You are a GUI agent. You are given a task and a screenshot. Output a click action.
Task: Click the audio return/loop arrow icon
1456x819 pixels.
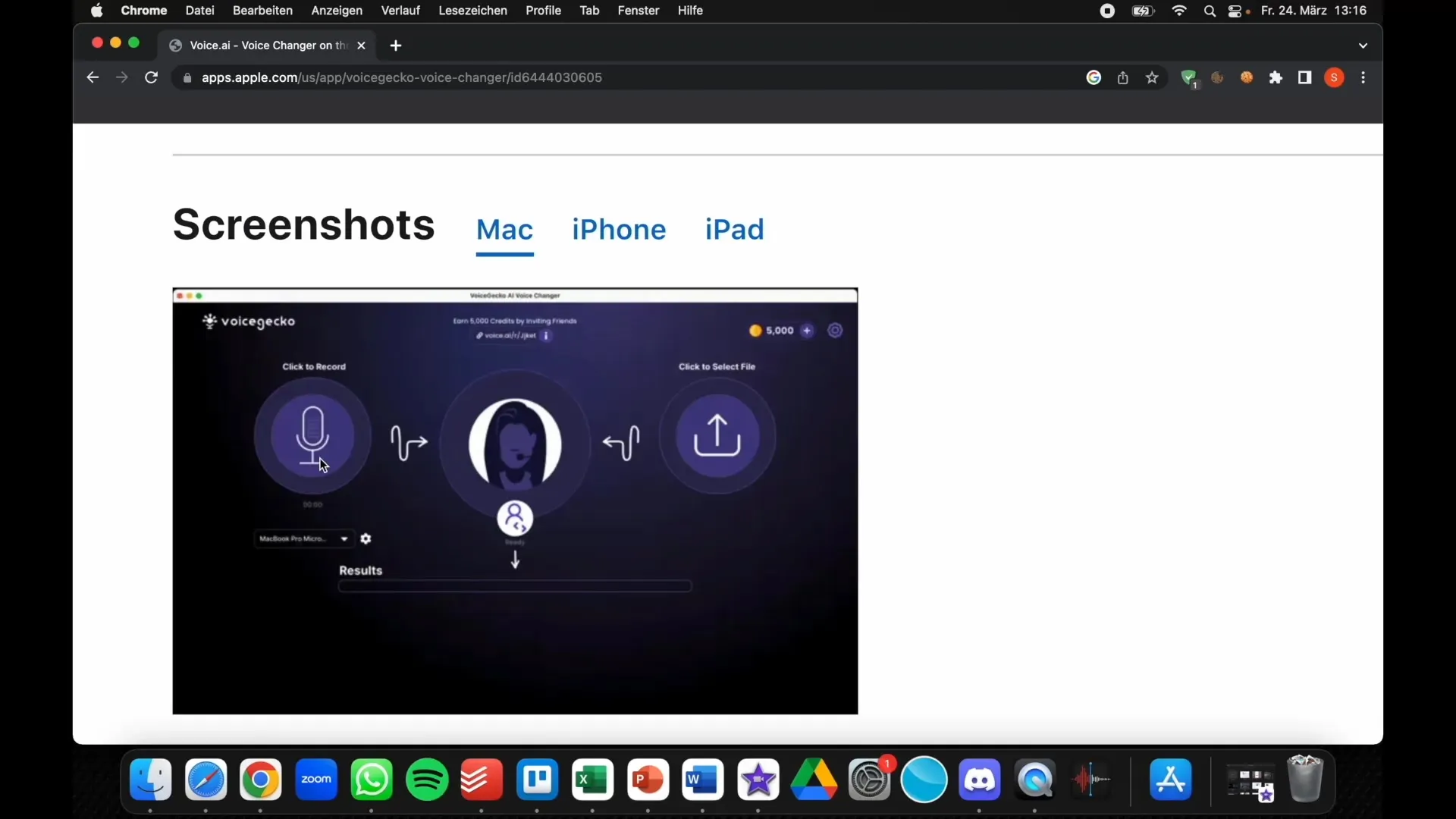click(x=622, y=443)
